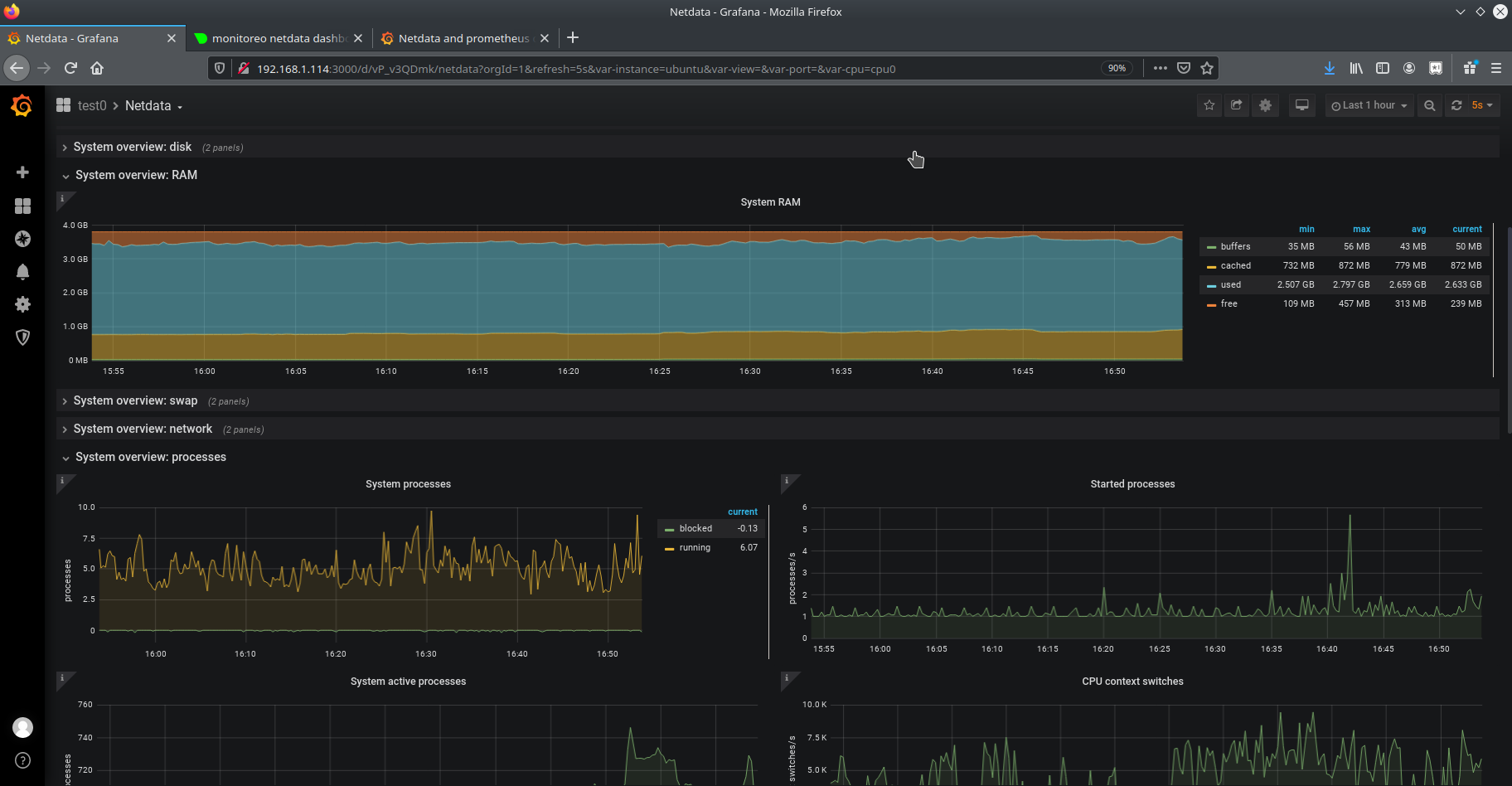1512x786 pixels.
Task: Toggle the buffers series in RAM legend
Action: click(x=1234, y=246)
